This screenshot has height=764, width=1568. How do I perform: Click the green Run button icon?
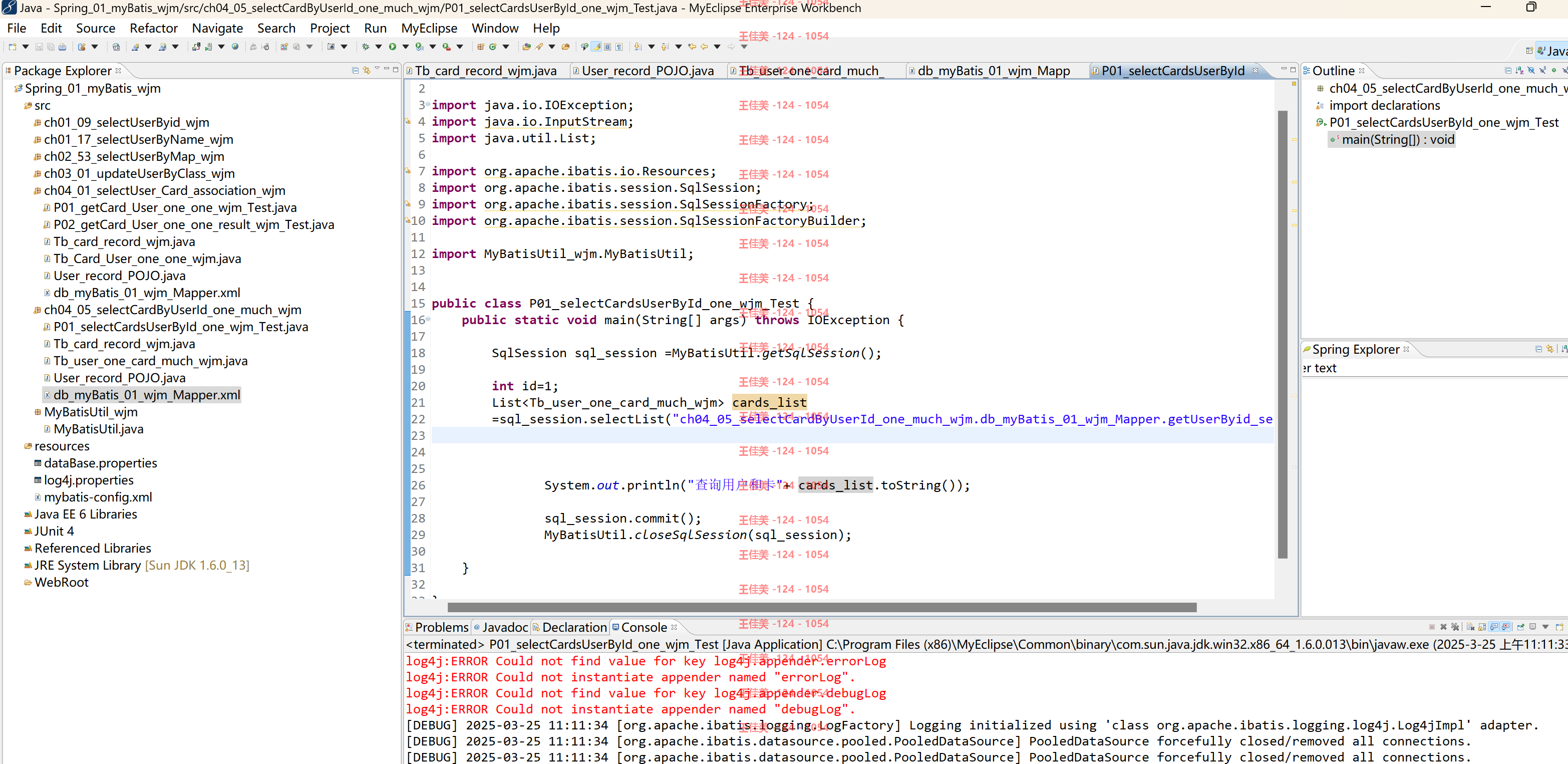[393, 47]
